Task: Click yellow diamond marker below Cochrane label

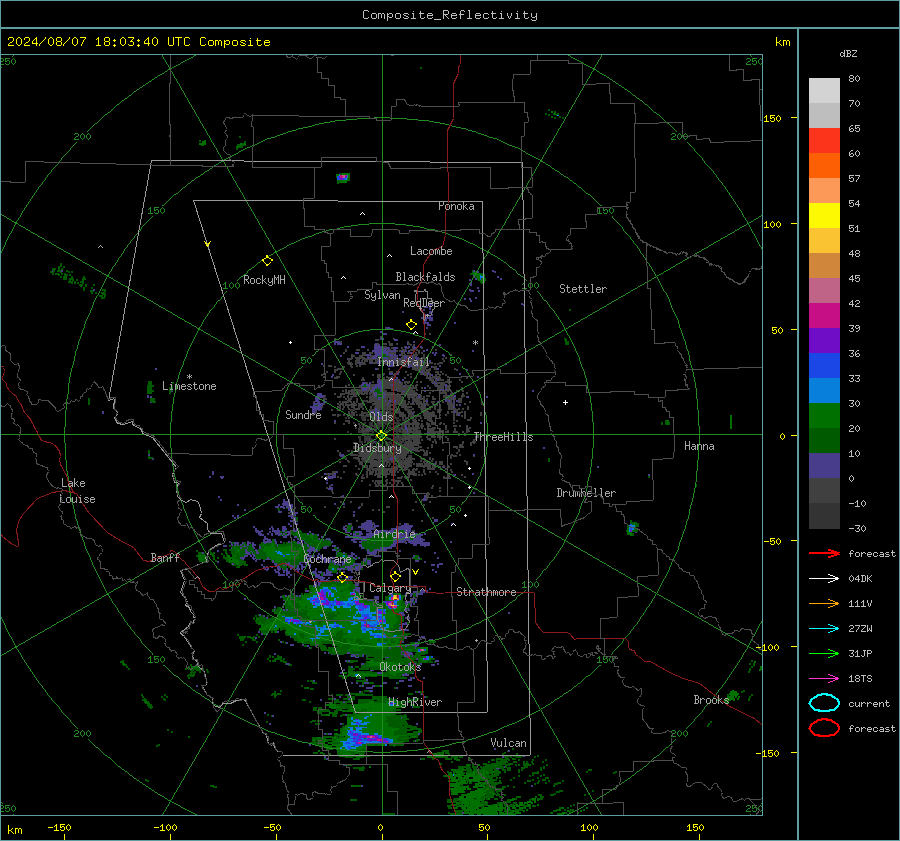Action: coord(343,577)
